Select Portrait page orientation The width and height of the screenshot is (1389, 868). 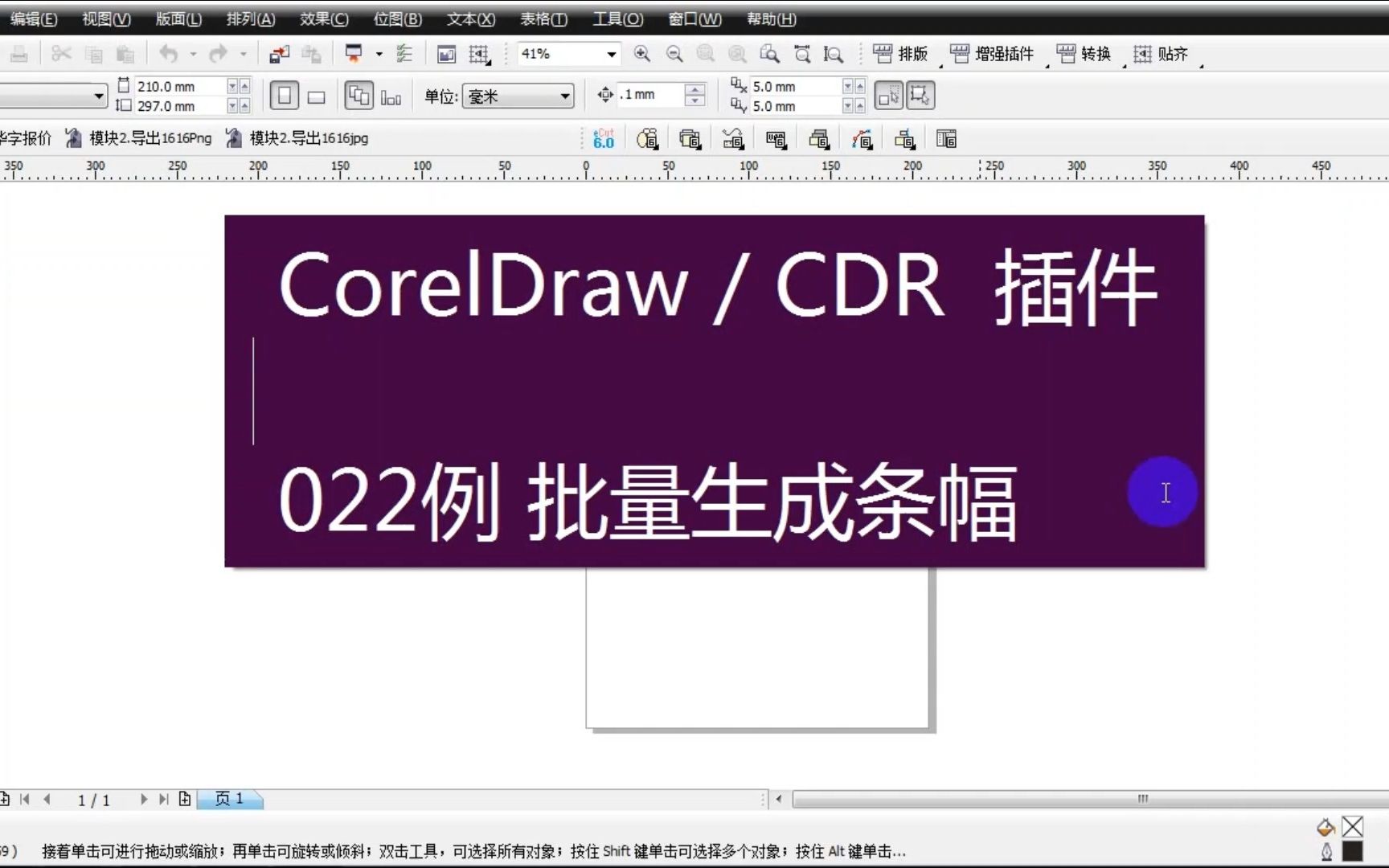(x=284, y=96)
